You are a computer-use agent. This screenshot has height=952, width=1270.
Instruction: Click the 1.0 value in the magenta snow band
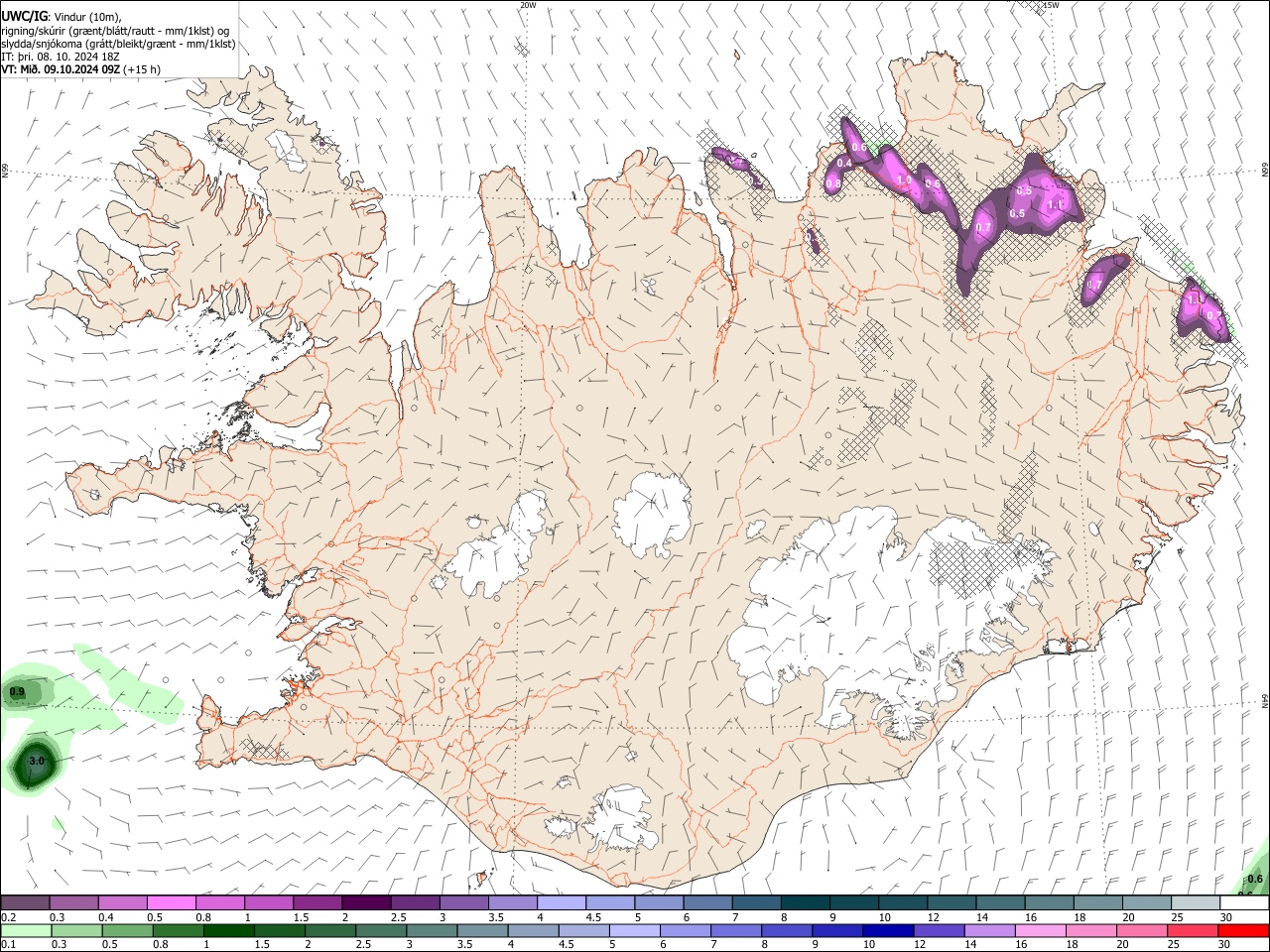click(904, 180)
